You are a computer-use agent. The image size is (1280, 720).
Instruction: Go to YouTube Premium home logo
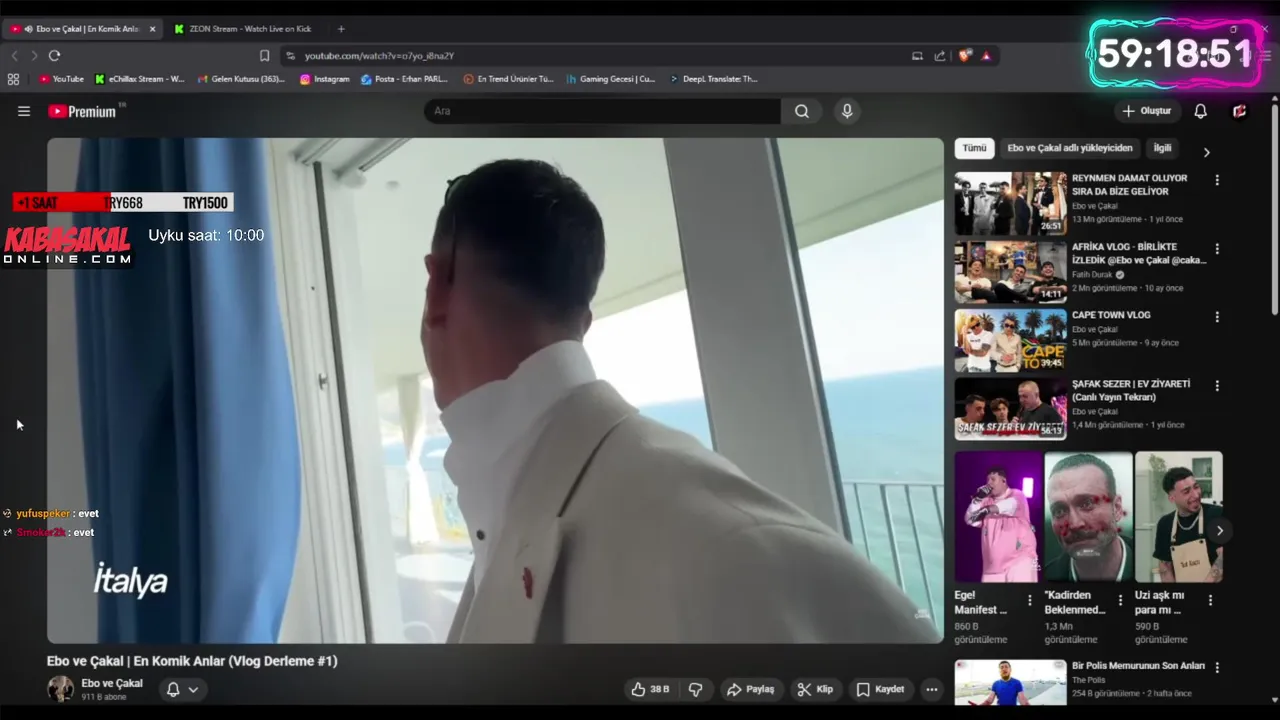(82, 111)
